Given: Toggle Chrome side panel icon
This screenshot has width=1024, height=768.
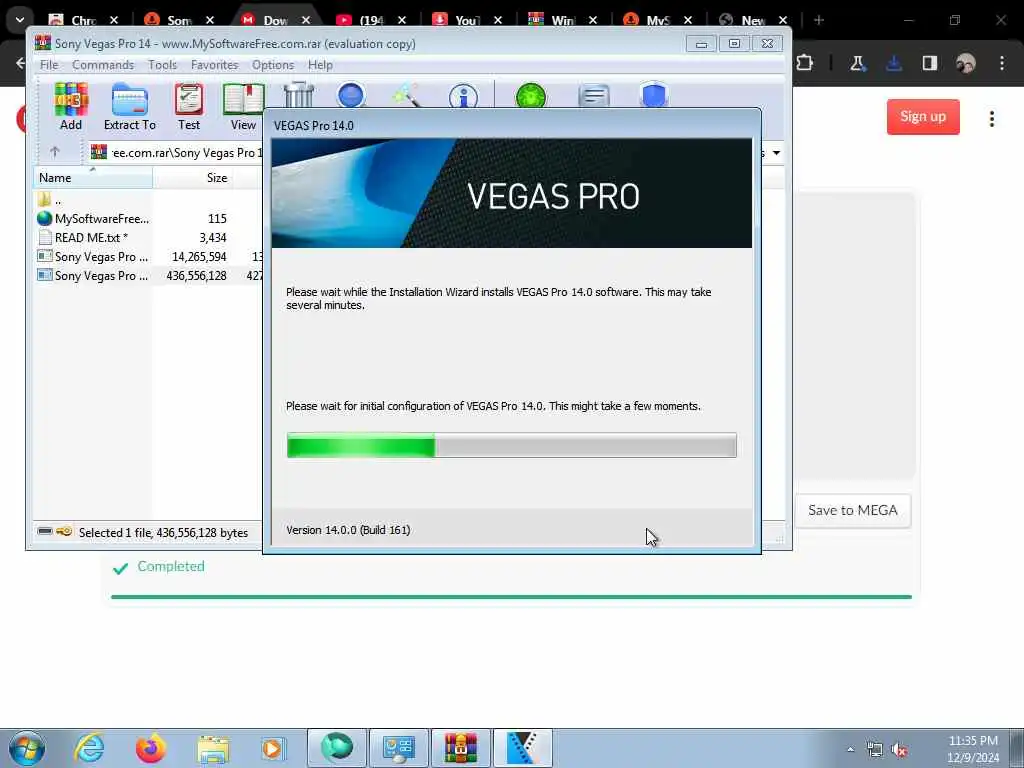Looking at the screenshot, I should tap(929, 63).
